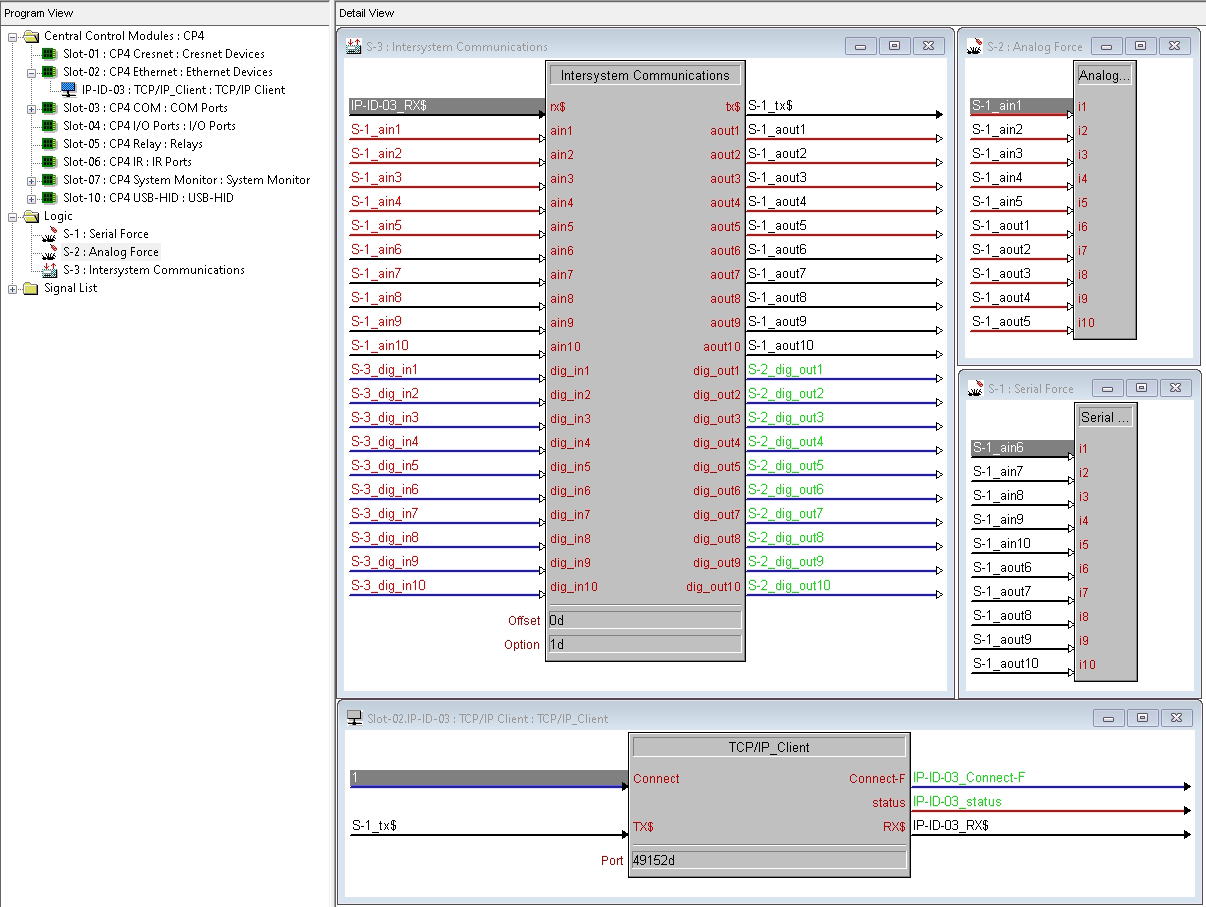1206x907 pixels.
Task: Click the Program View pane header
Action: [x=165, y=13]
